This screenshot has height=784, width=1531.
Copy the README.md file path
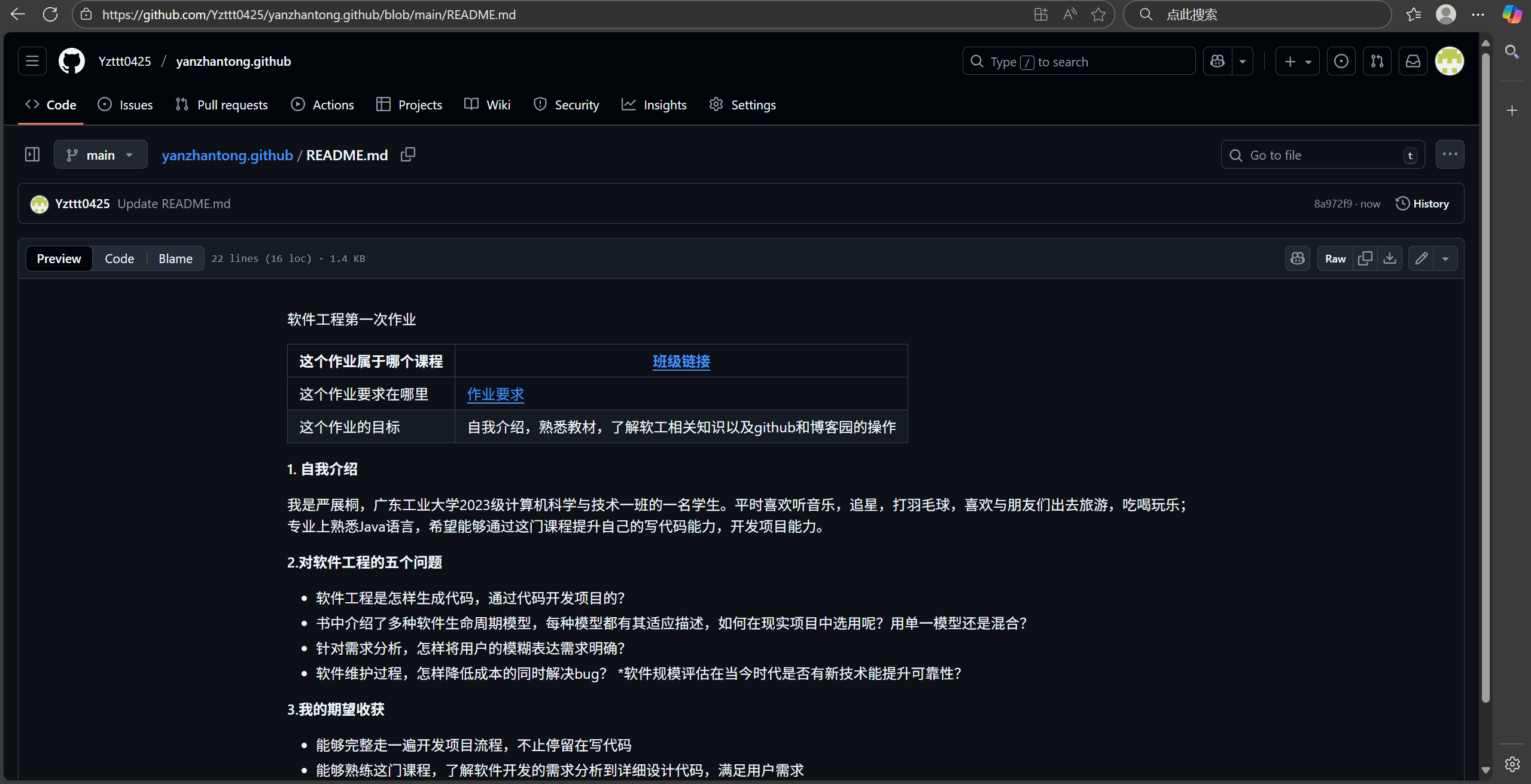(408, 155)
